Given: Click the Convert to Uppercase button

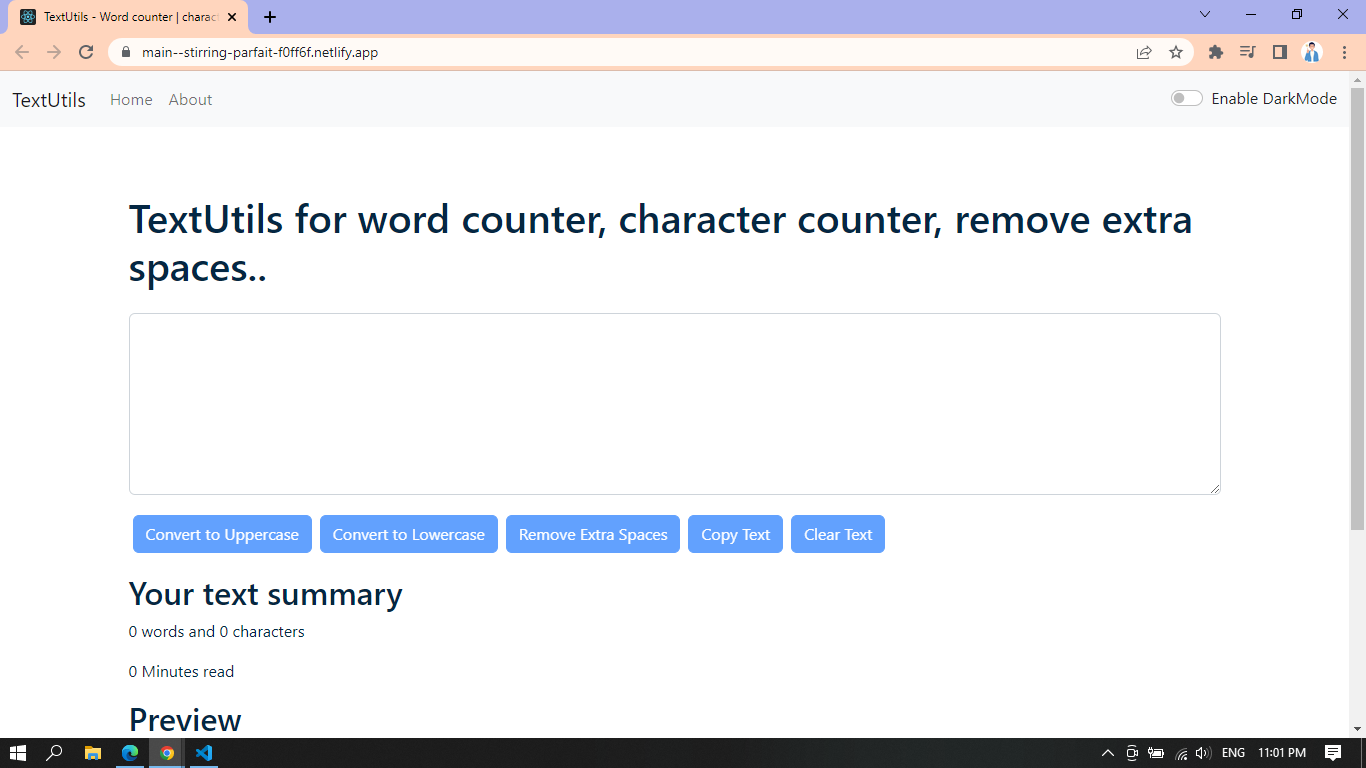Looking at the screenshot, I should point(222,534).
